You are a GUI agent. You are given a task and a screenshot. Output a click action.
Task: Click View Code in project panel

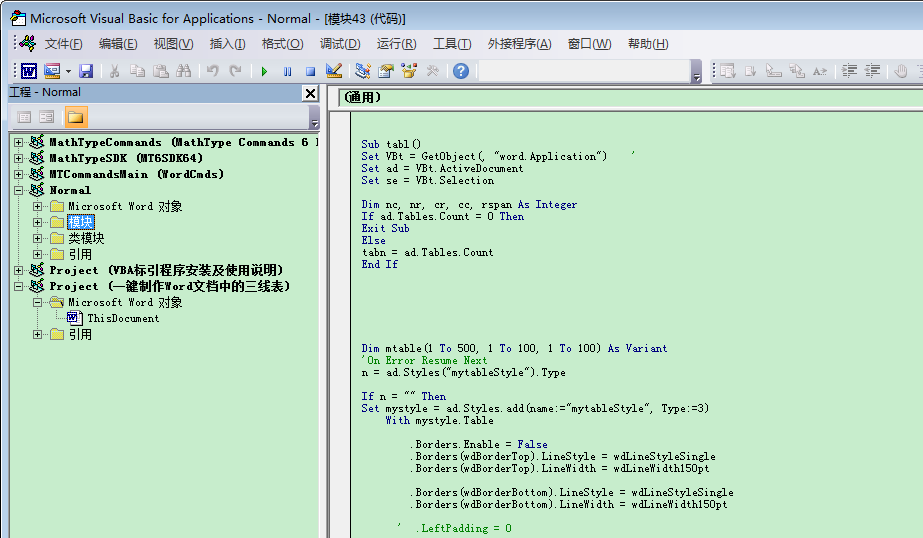[24, 117]
